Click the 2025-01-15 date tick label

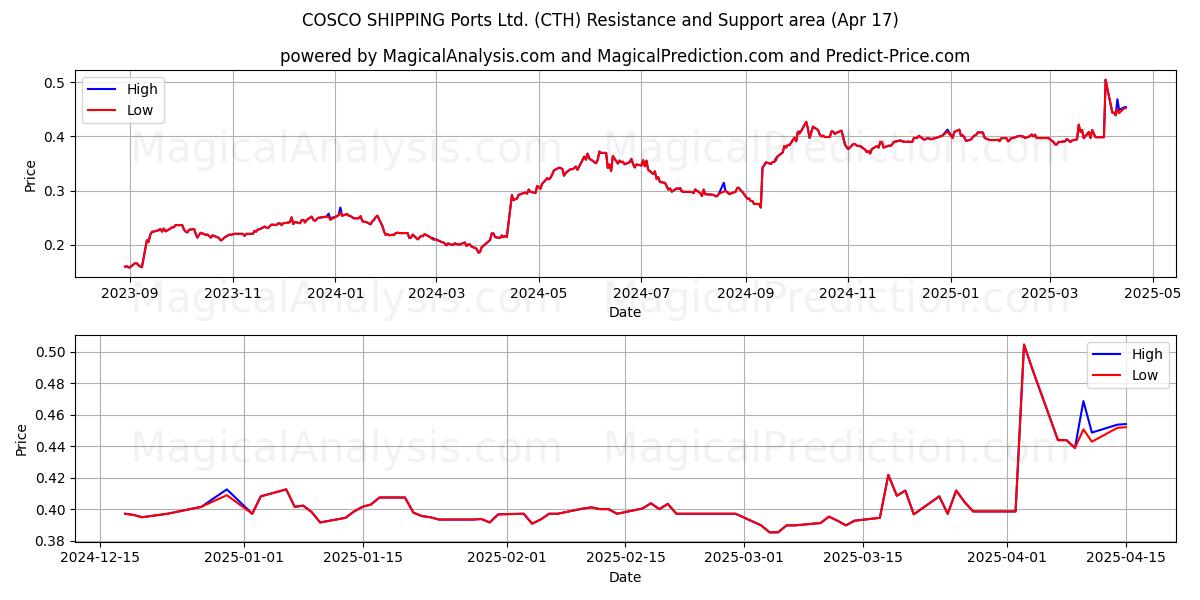pos(365,558)
